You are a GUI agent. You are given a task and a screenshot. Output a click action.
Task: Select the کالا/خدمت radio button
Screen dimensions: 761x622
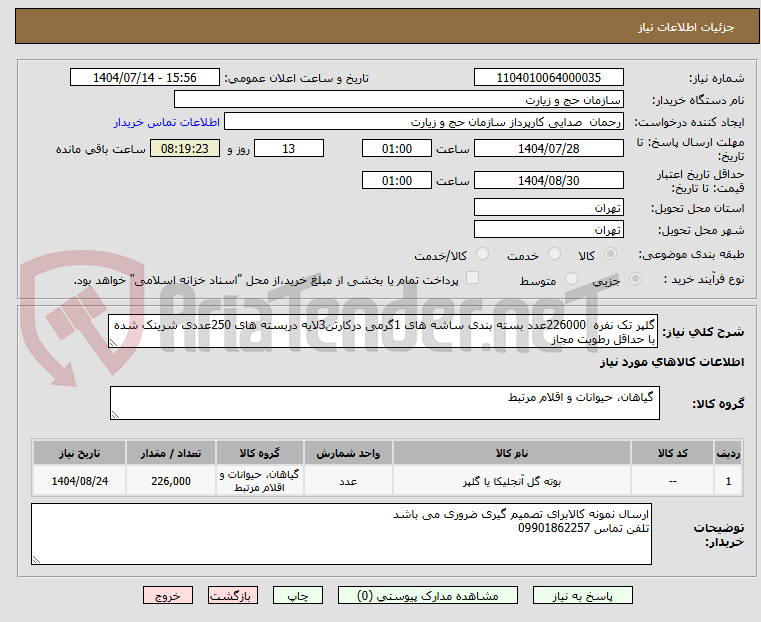click(x=482, y=253)
